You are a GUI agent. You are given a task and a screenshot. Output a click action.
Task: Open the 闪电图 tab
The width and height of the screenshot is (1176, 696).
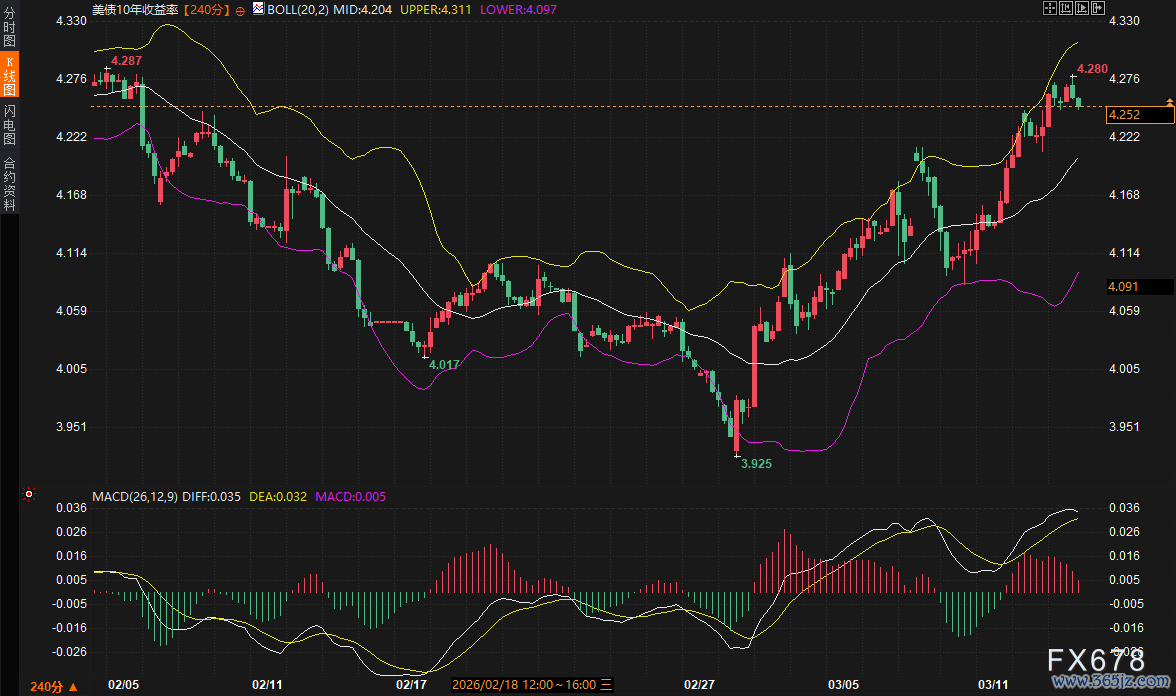(x=9, y=124)
